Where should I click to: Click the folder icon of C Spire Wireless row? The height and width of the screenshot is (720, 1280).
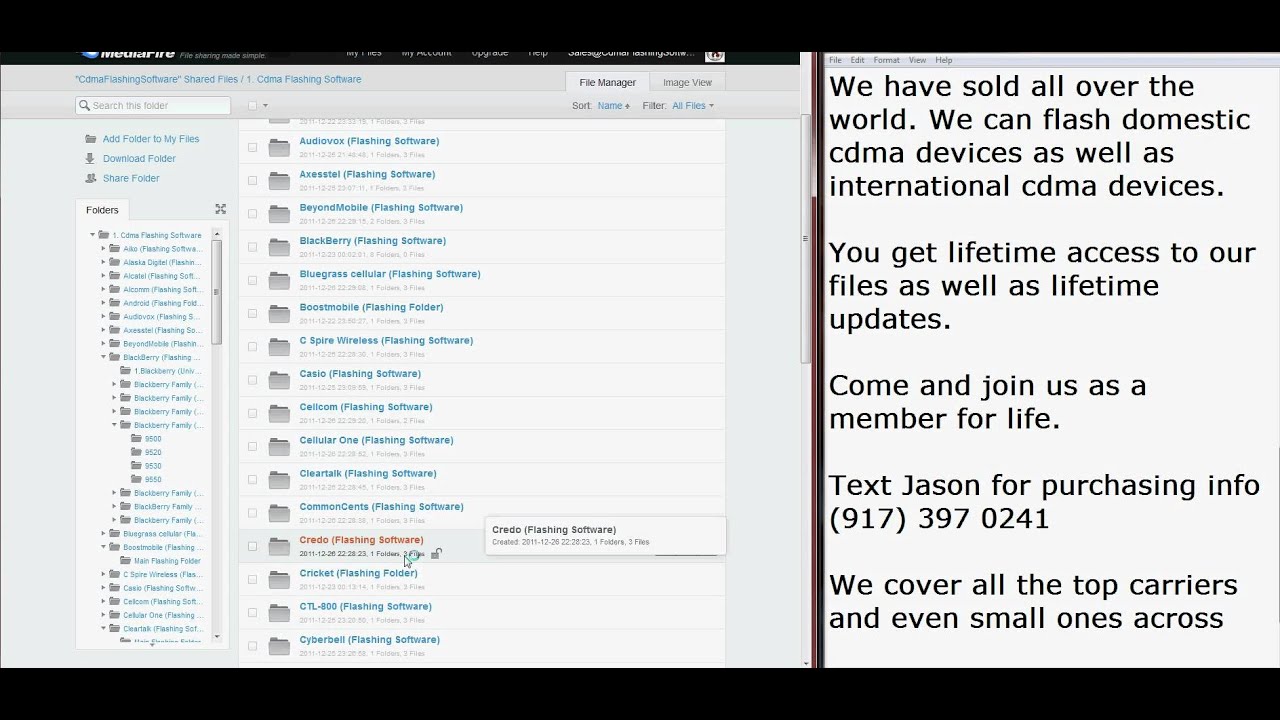click(279, 347)
